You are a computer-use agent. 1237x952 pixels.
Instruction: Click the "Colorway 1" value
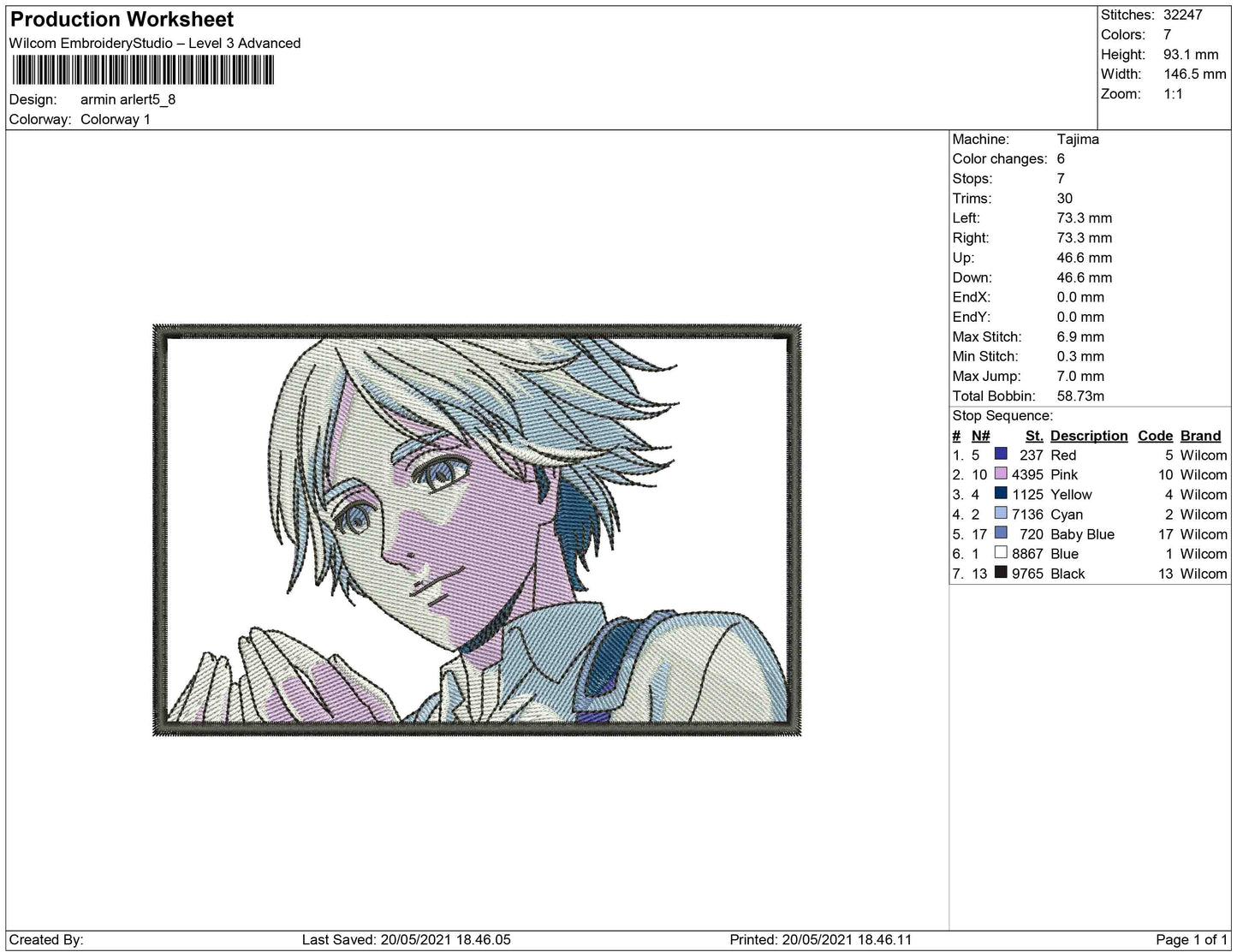(116, 119)
